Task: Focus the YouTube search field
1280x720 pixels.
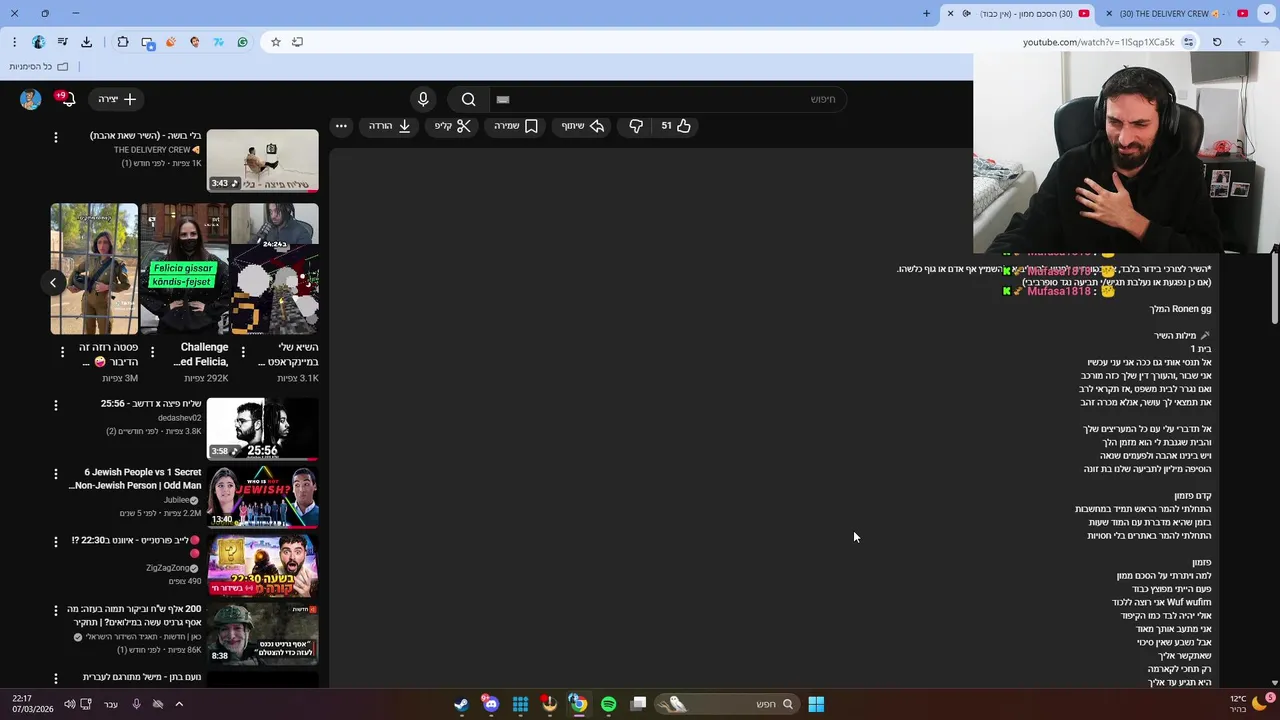Action: click(x=667, y=99)
